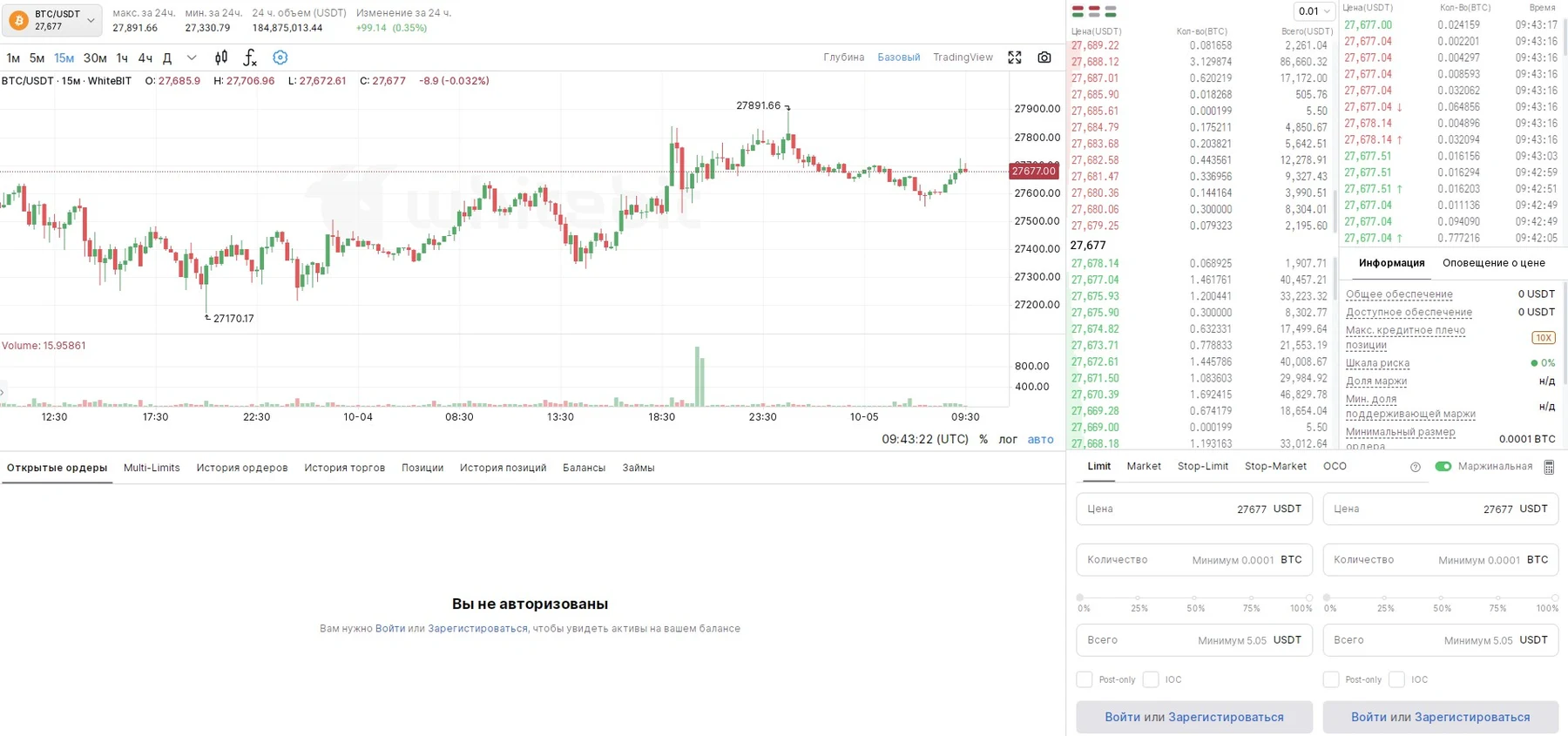Image resolution: width=1568 pixels, height=736 pixels.
Task: Open chart settings gear
Action: [280, 57]
